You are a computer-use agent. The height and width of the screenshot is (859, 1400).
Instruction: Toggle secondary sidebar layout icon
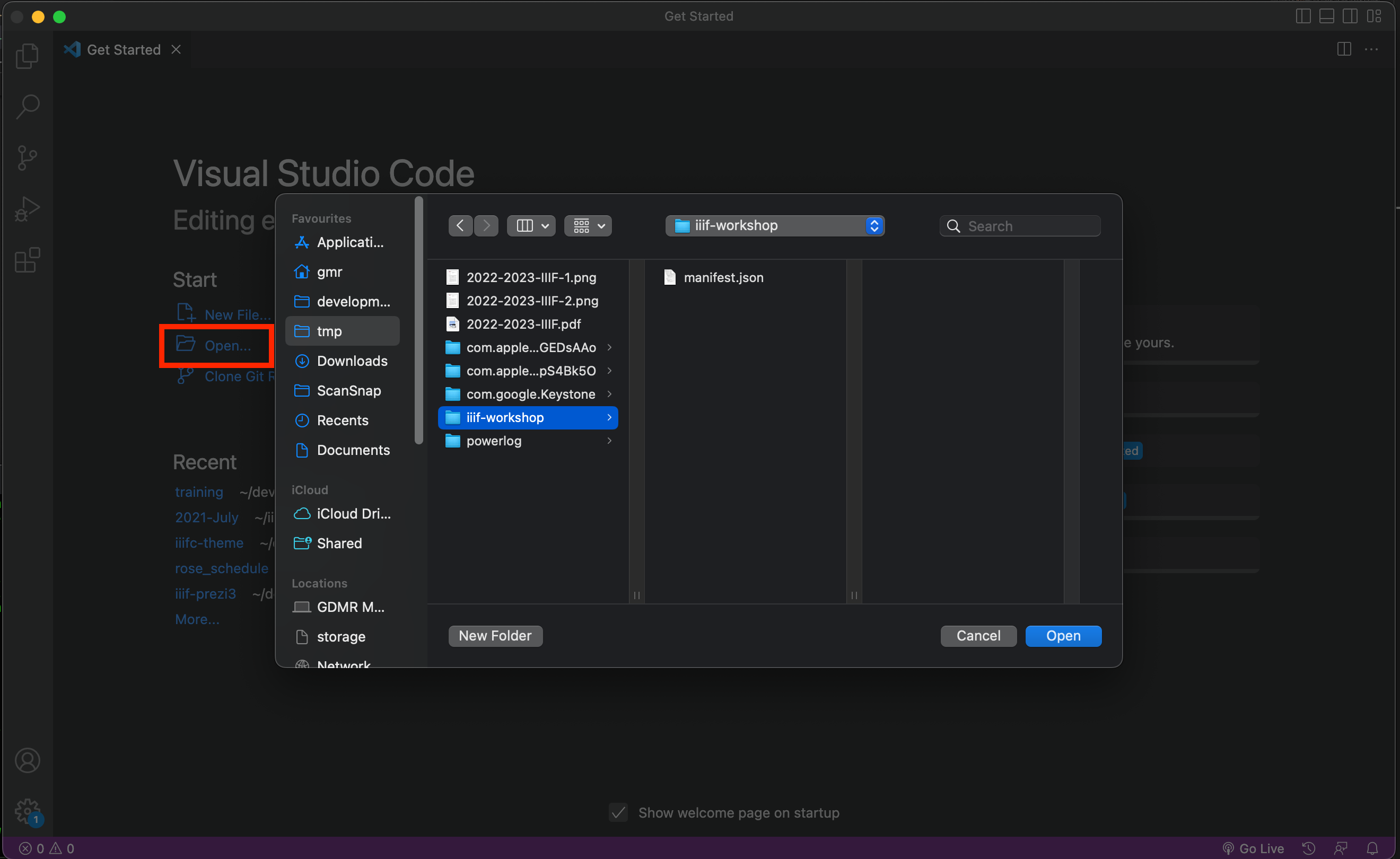1350,16
